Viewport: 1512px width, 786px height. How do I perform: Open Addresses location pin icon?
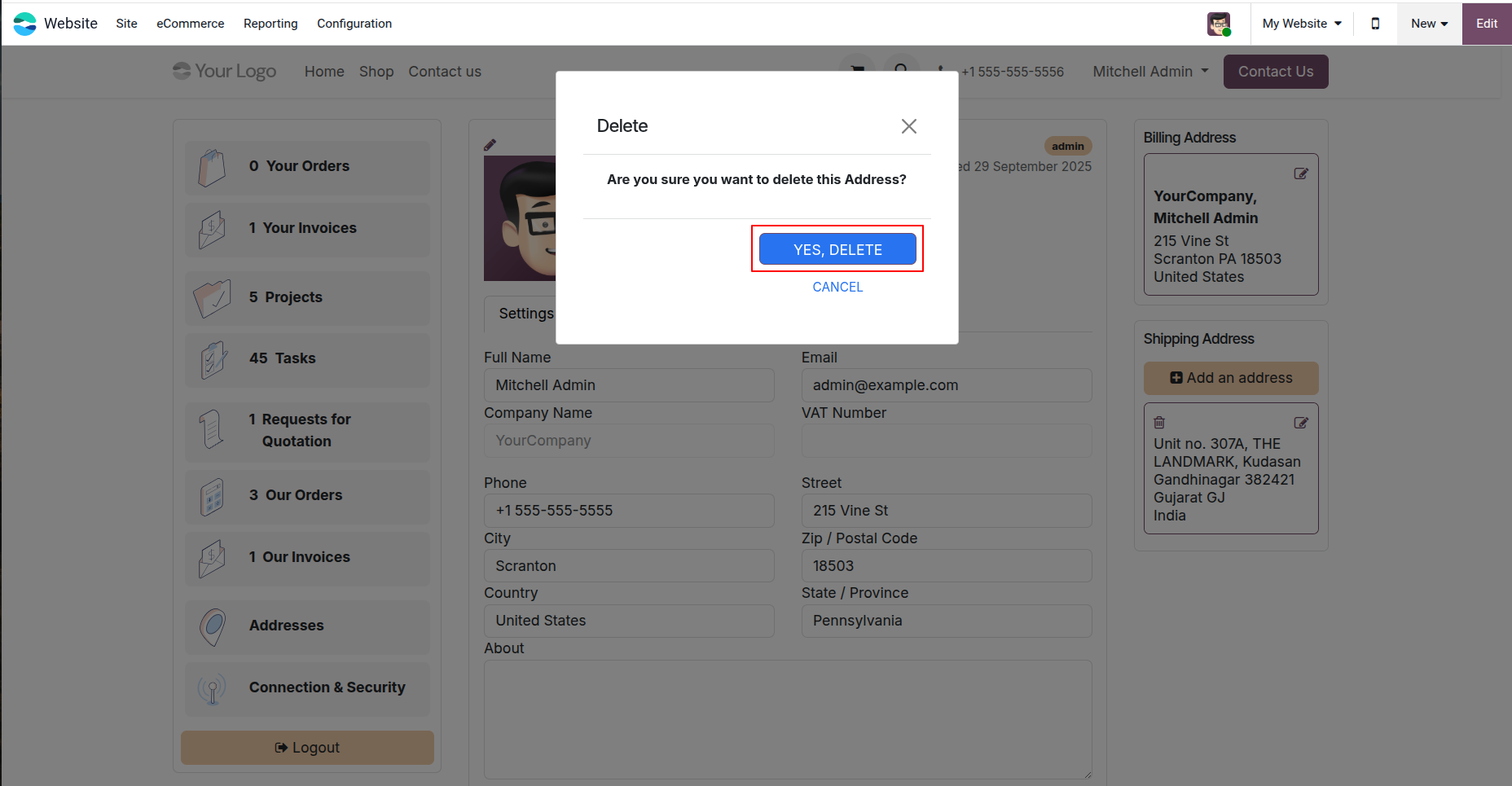click(212, 627)
